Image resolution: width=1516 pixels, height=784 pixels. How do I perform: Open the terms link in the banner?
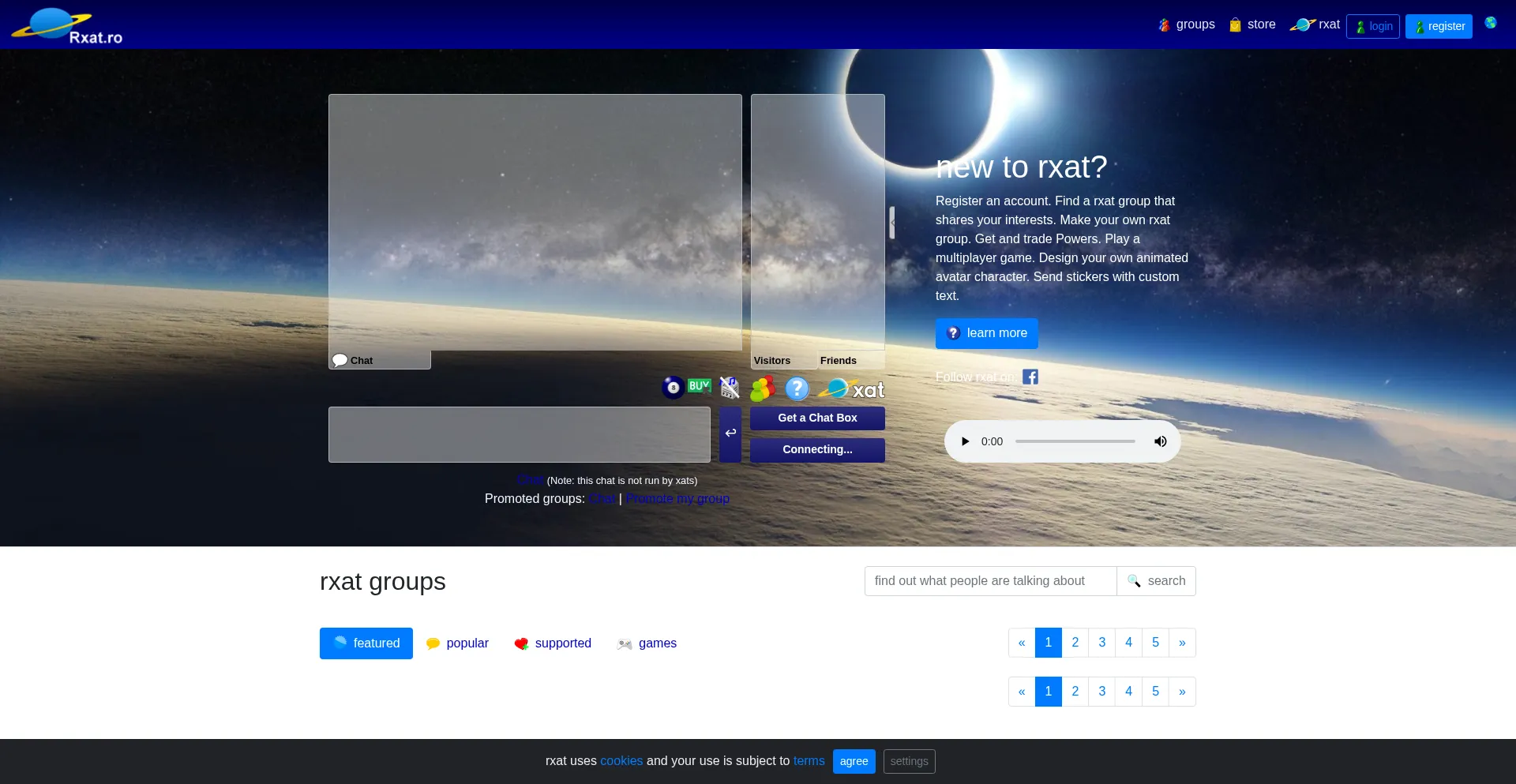809,761
